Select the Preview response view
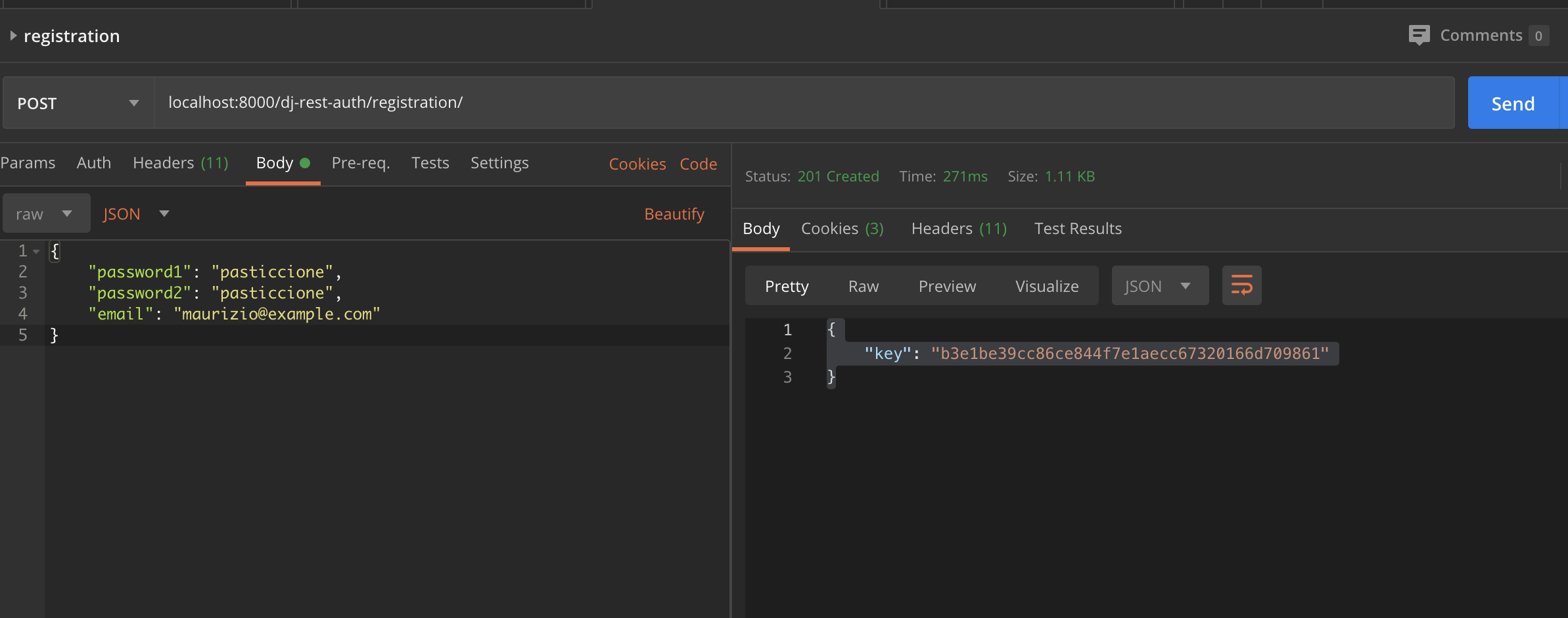The width and height of the screenshot is (1568, 618). click(947, 286)
